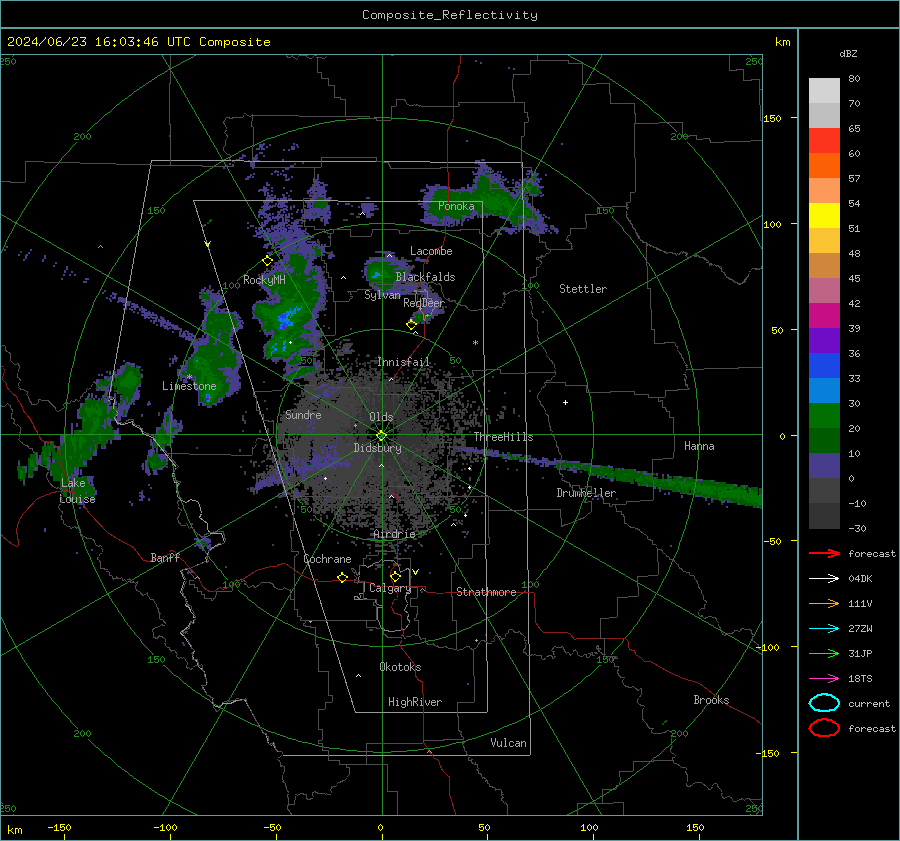The image size is (900, 841).
Task: Click the Strathmore city label
Action: tap(486, 592)
